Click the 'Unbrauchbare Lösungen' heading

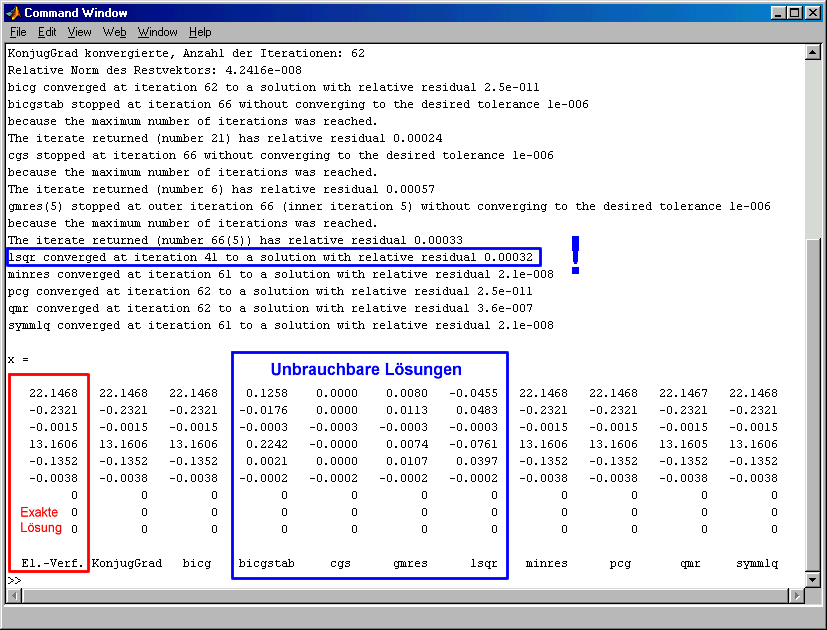[x=366, y=370]
